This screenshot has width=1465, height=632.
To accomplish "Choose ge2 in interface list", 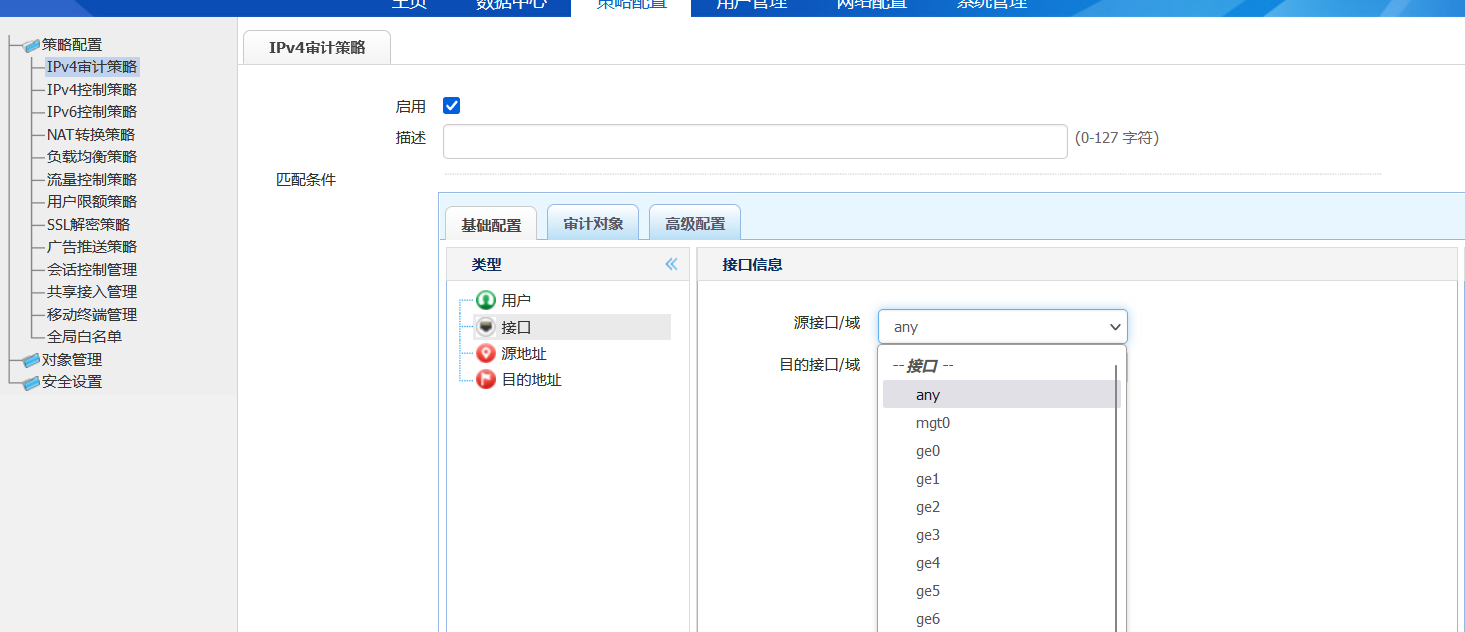I will point(1001,507).
